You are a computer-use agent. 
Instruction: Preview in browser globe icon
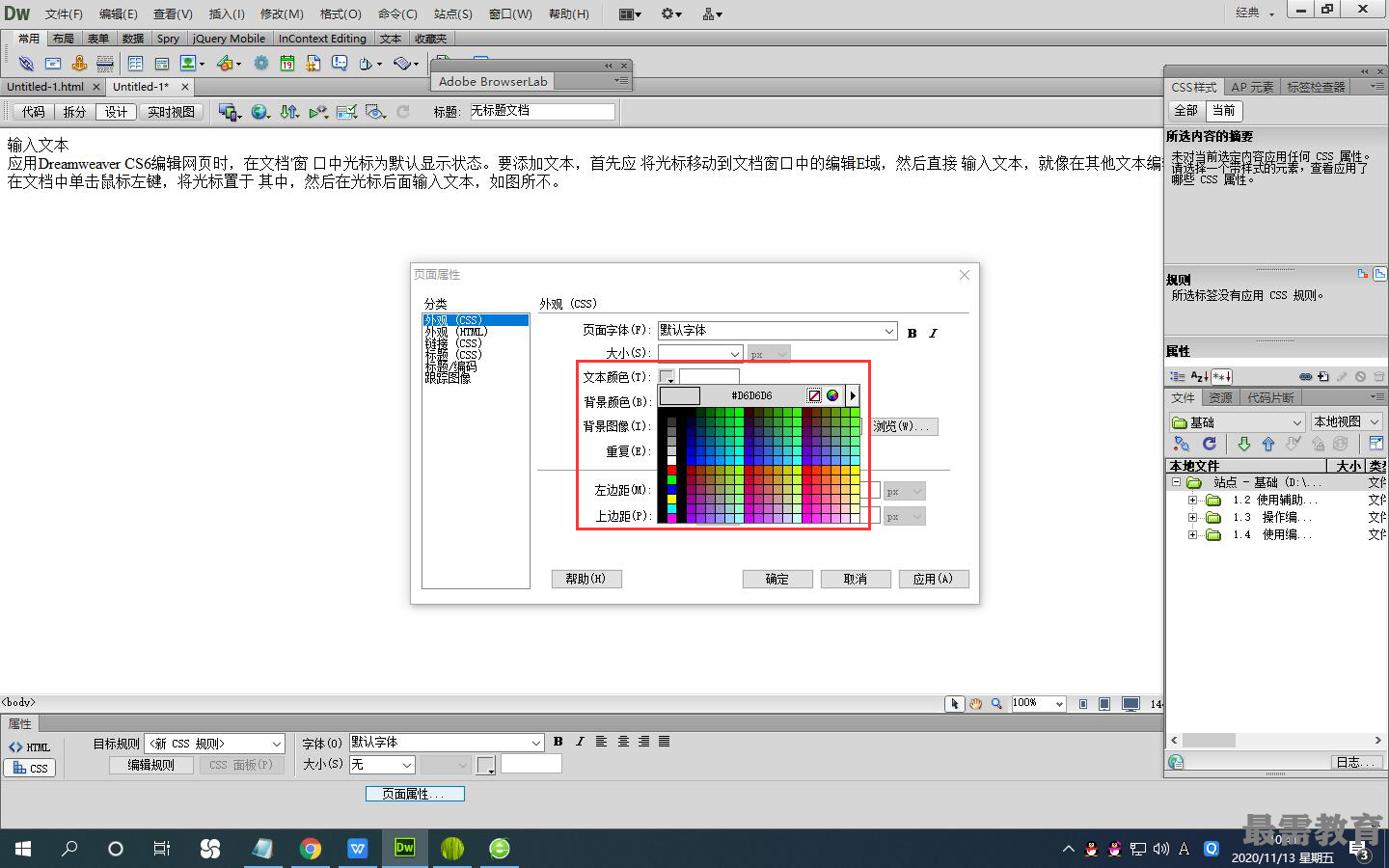click(259, 112)
